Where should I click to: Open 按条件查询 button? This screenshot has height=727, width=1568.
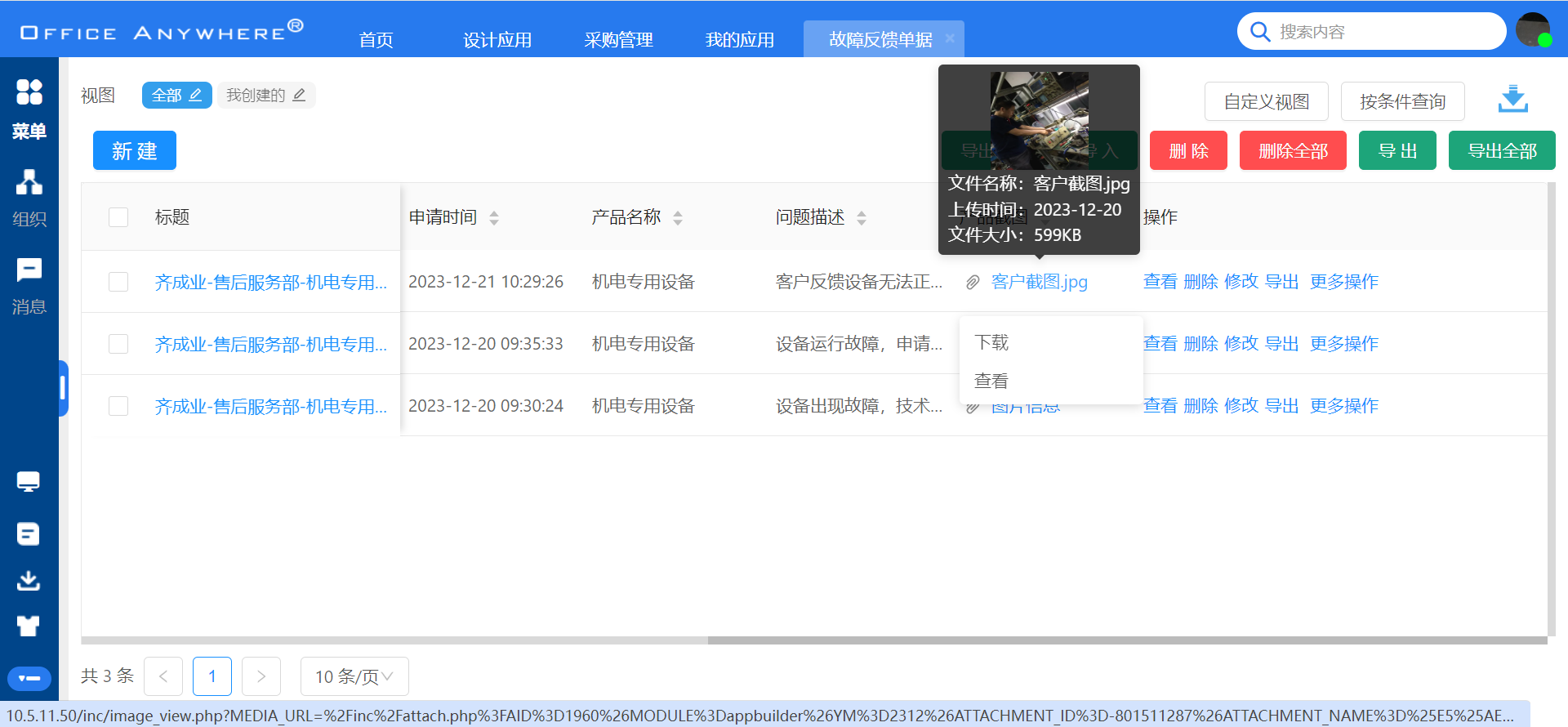pyautogui.click(x=1403, y=101)
